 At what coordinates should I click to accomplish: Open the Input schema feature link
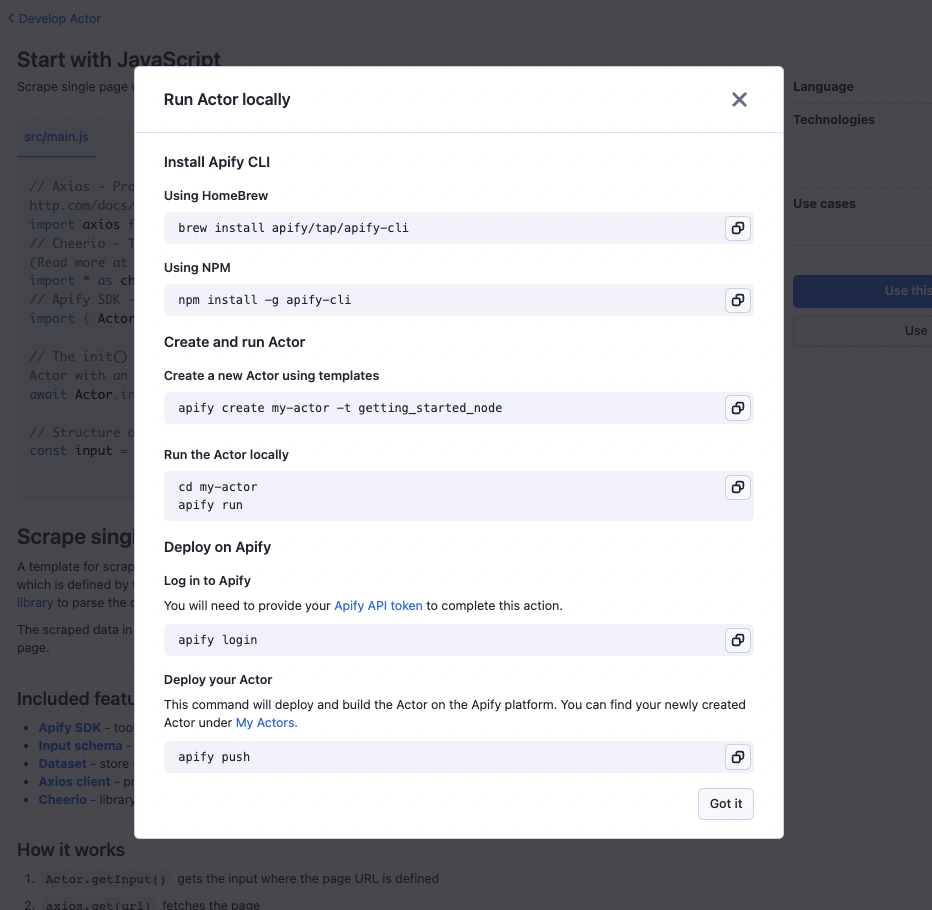click(x=80, y=745)
